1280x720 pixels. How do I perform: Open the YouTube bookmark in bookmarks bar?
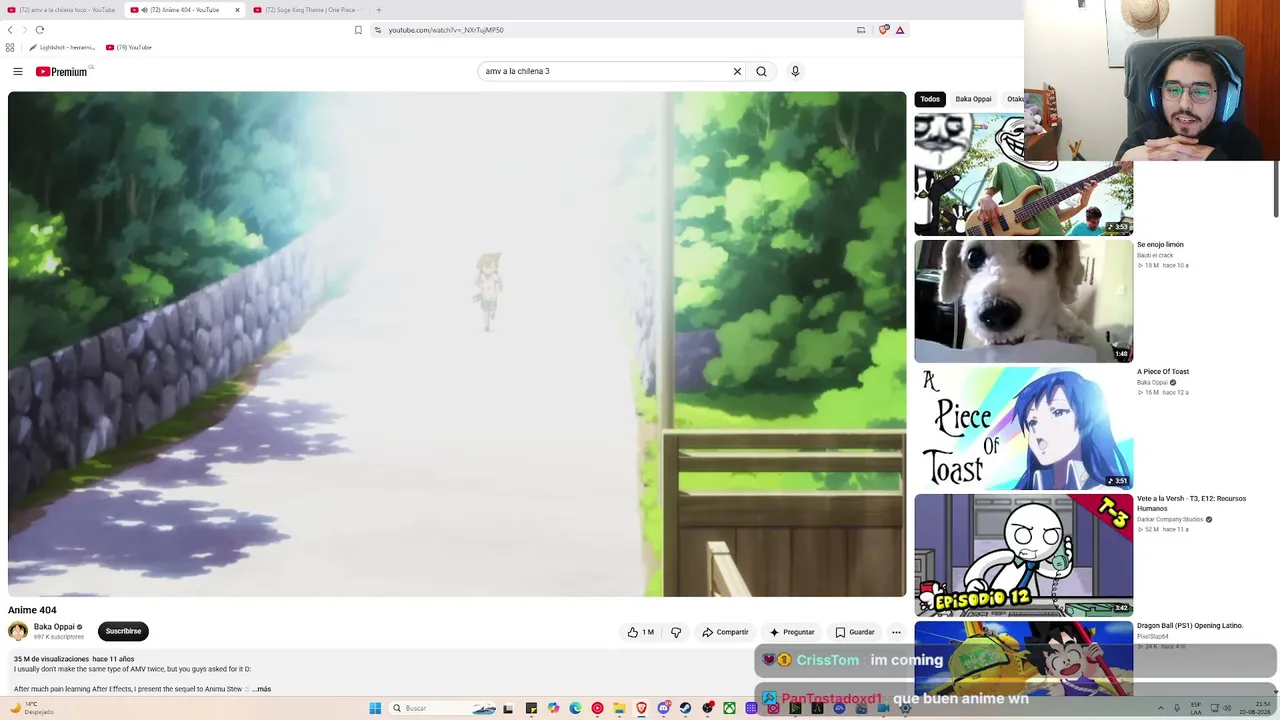pos(129,47)
